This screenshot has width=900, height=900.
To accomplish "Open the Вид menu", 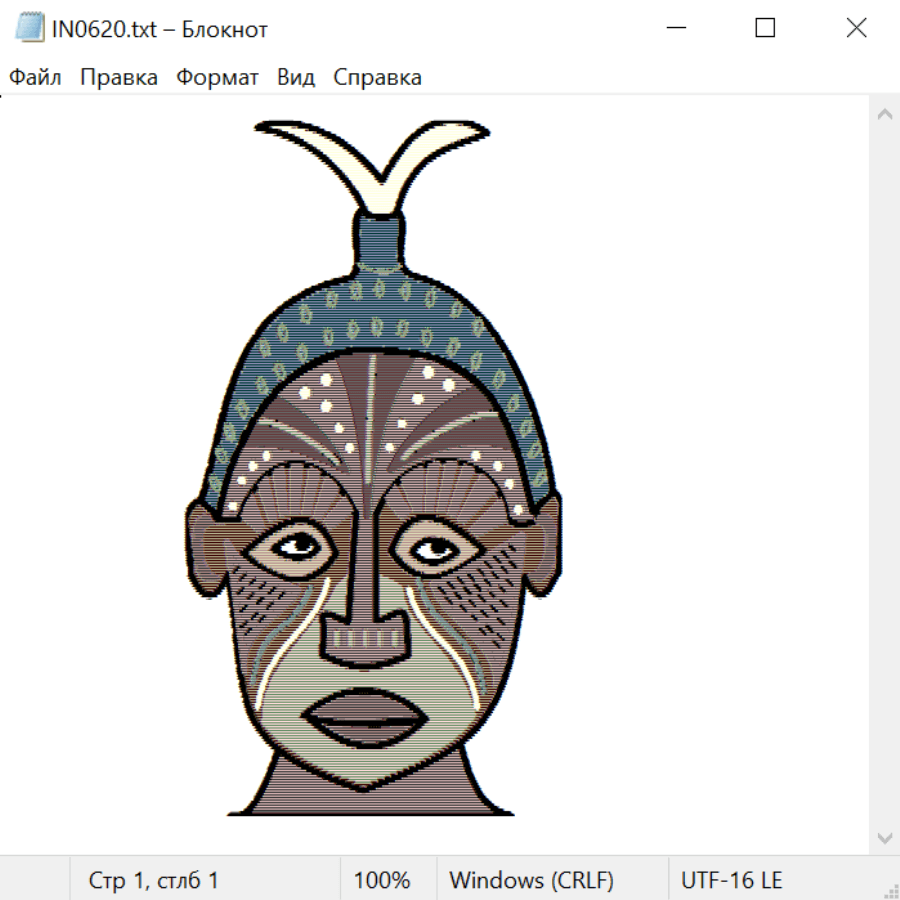I will pyautogui.click(x=295, y=78).
